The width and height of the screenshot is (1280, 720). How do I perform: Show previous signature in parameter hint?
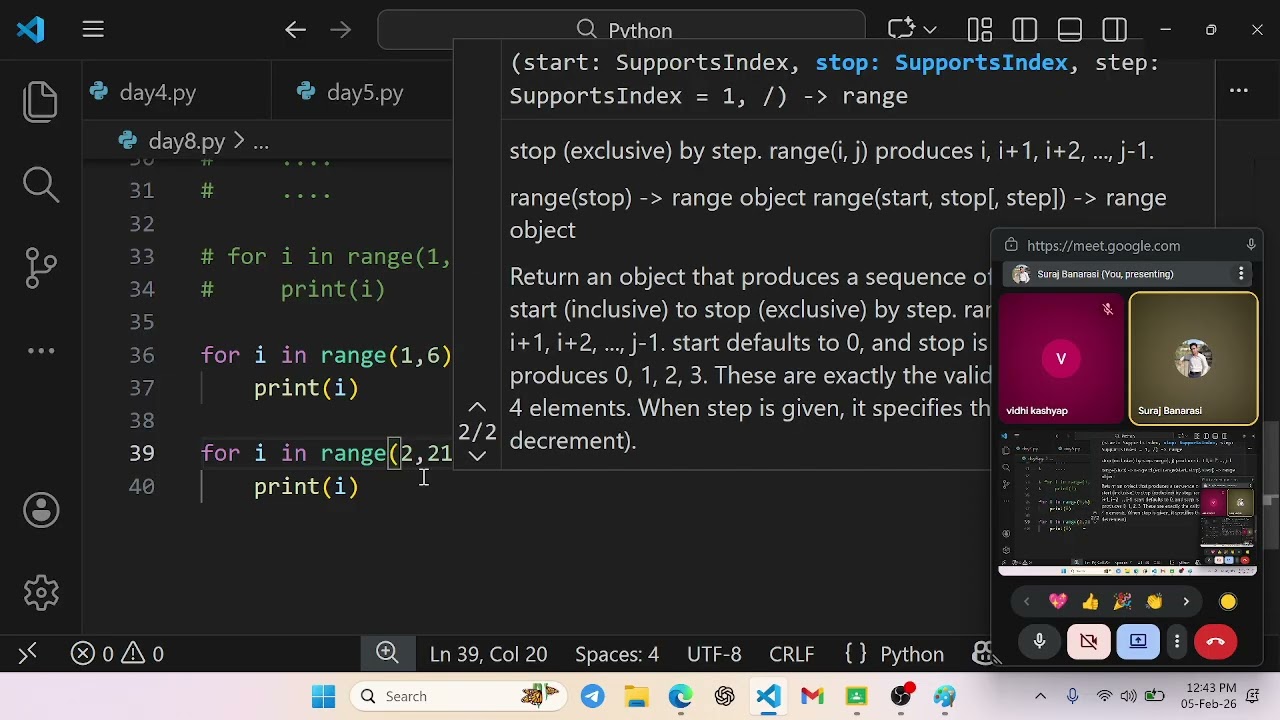tap(477, 408)
